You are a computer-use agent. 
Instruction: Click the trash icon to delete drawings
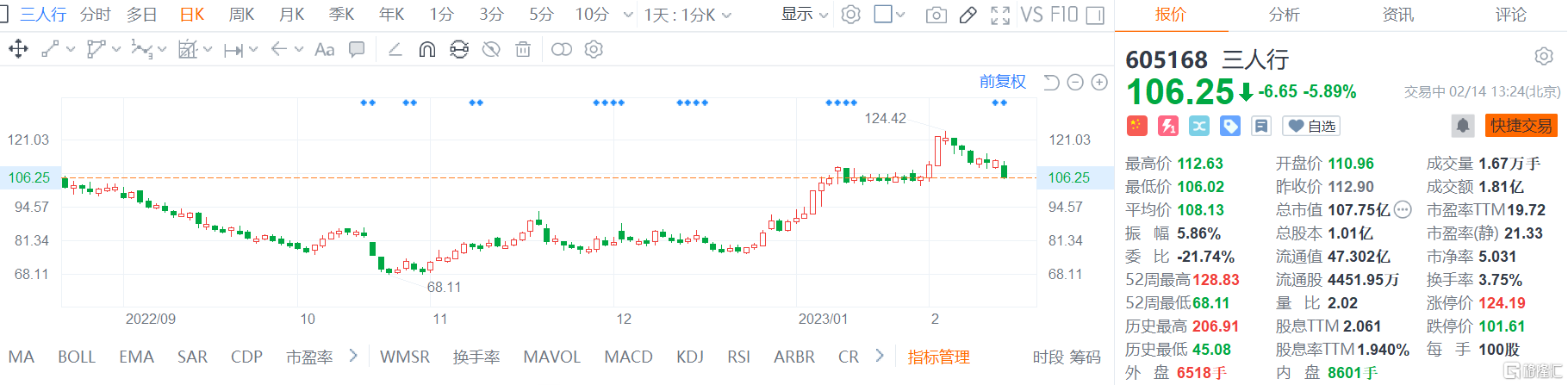[x=523, y=50]
